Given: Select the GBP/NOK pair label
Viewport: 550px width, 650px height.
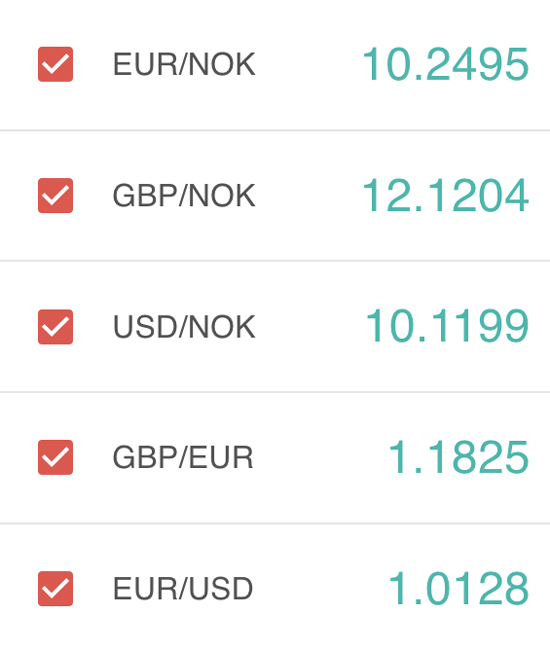Looking at the screenshot, I should tap(184, 196).
